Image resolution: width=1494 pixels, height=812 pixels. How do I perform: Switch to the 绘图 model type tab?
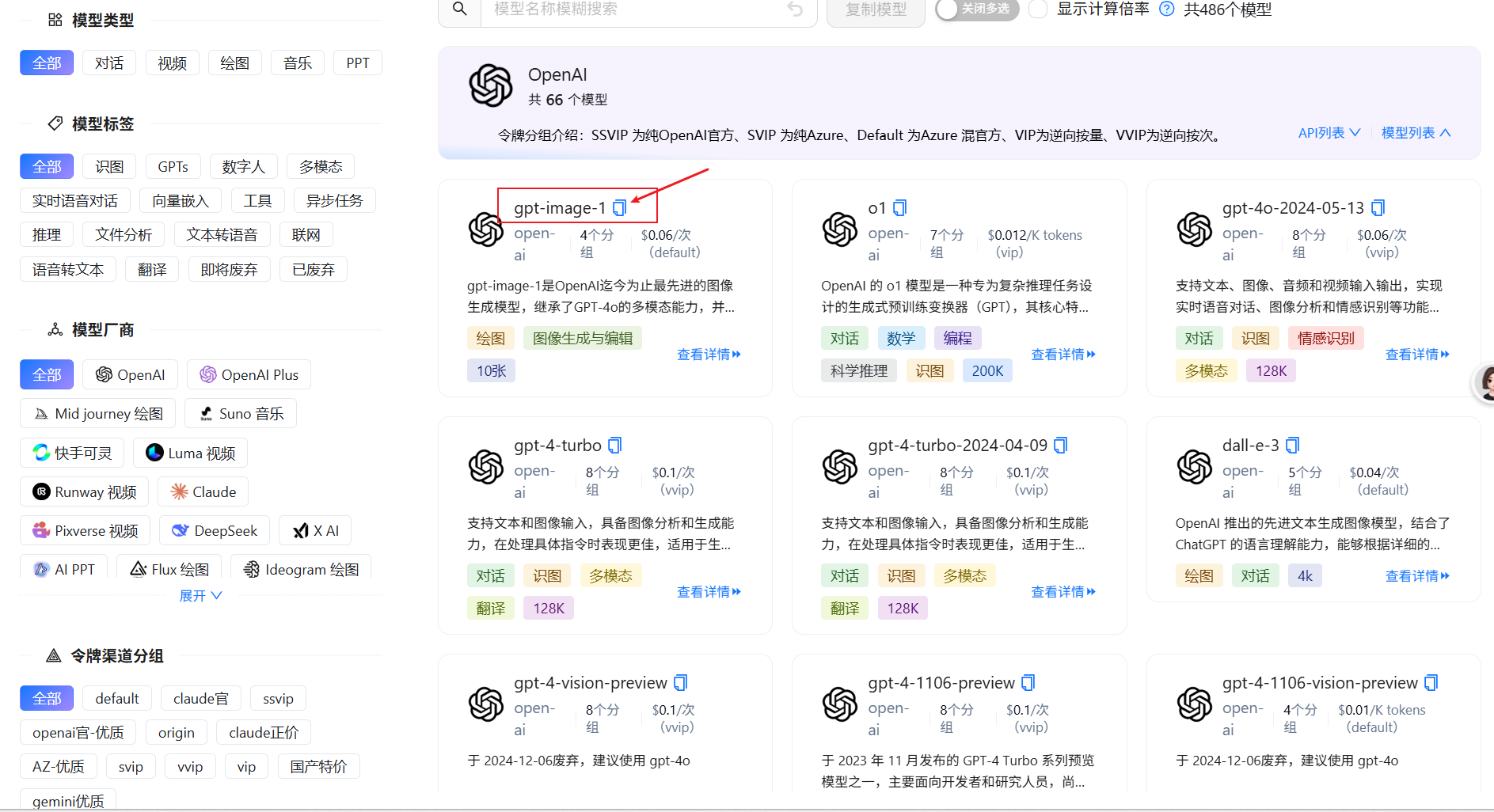click(x=234, y=63)
